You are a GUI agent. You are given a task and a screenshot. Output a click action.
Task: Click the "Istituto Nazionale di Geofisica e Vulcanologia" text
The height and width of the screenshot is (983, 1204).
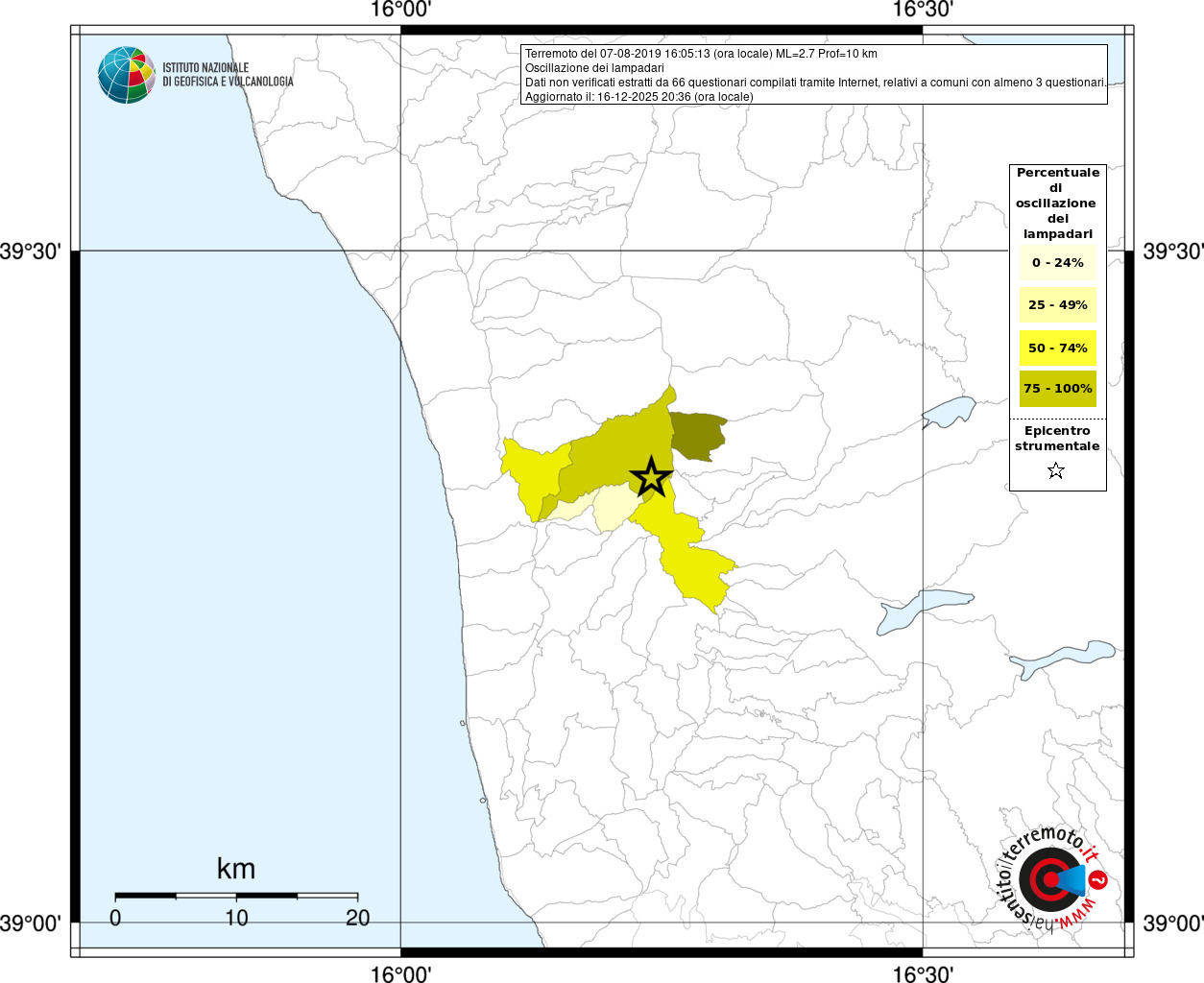pyautogui.click(x=228, y=75)
